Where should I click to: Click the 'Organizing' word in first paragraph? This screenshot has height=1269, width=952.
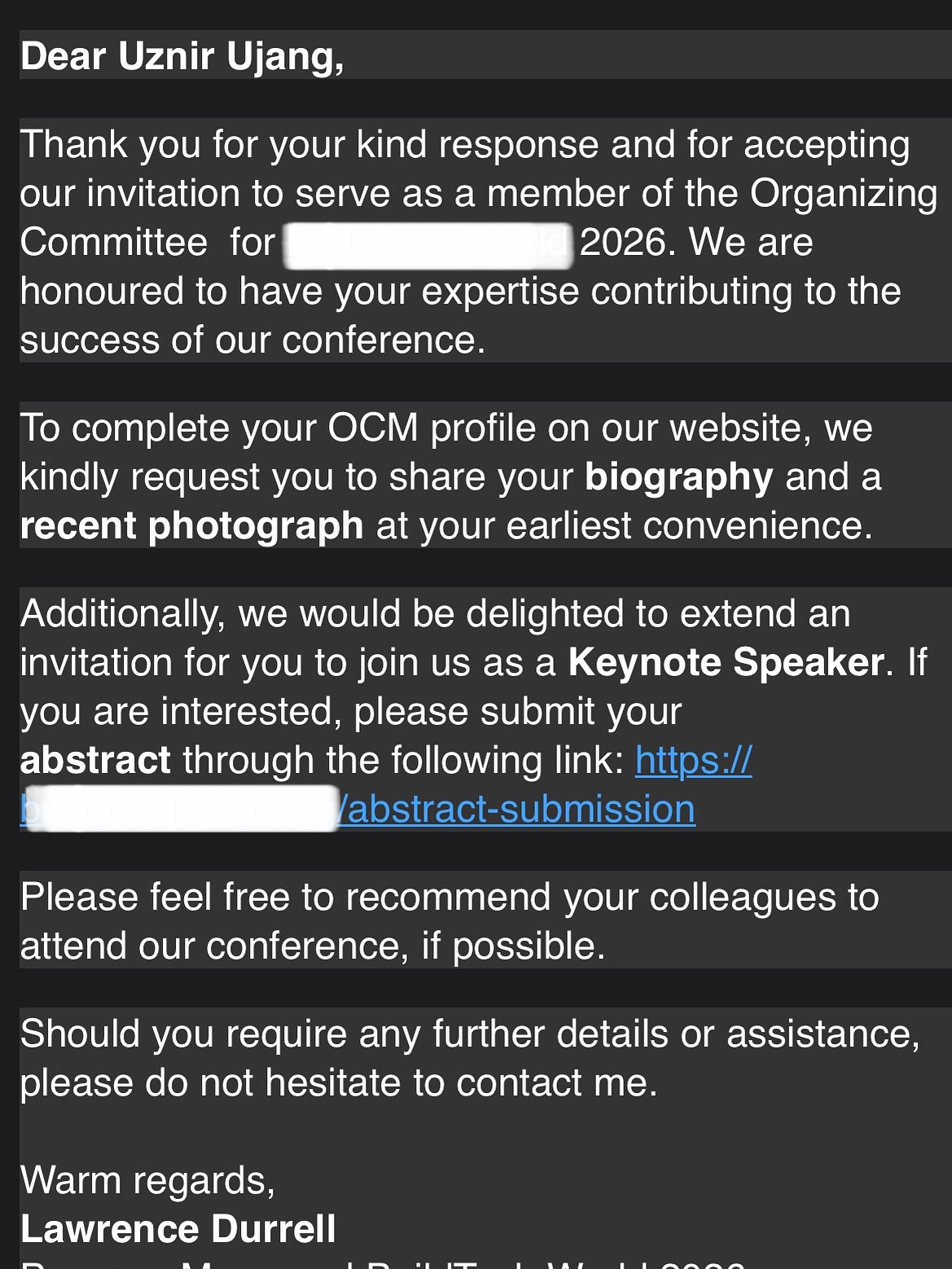[x=844, y=195]
